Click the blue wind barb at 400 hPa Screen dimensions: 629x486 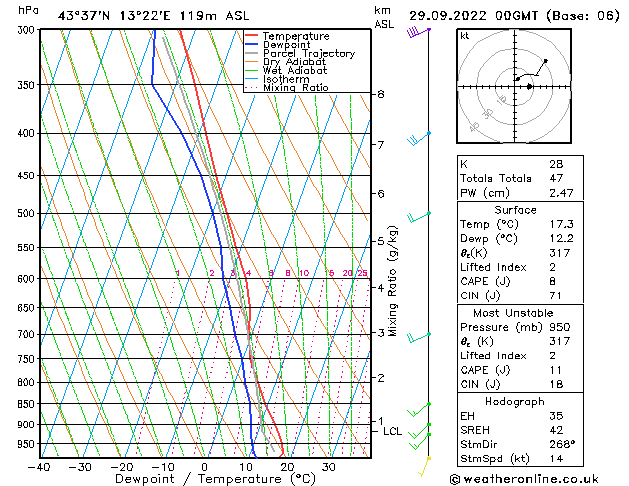[x=419, y=138]
